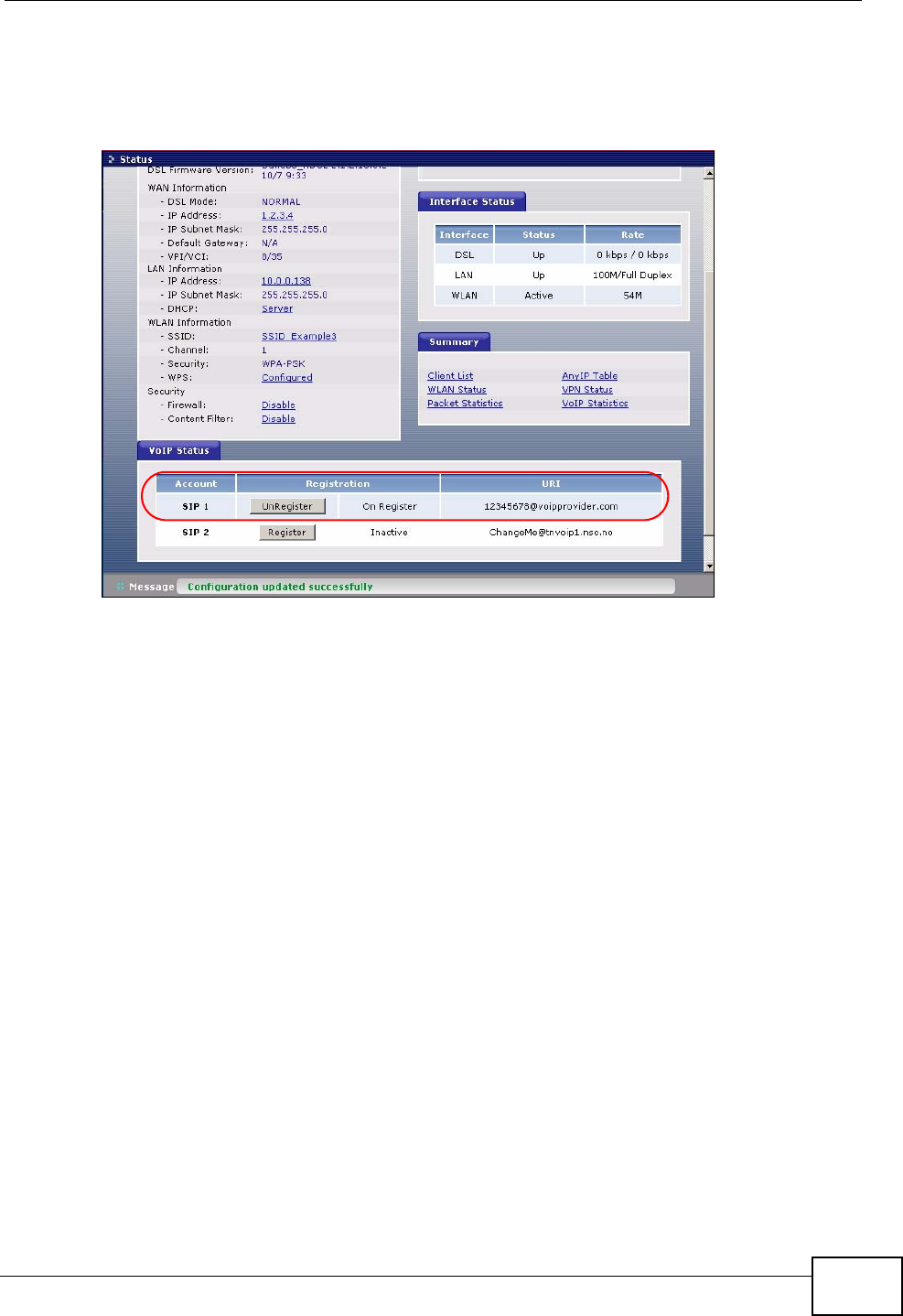Click the WAN IP address 1.2.3.4 link

[277, 216]
